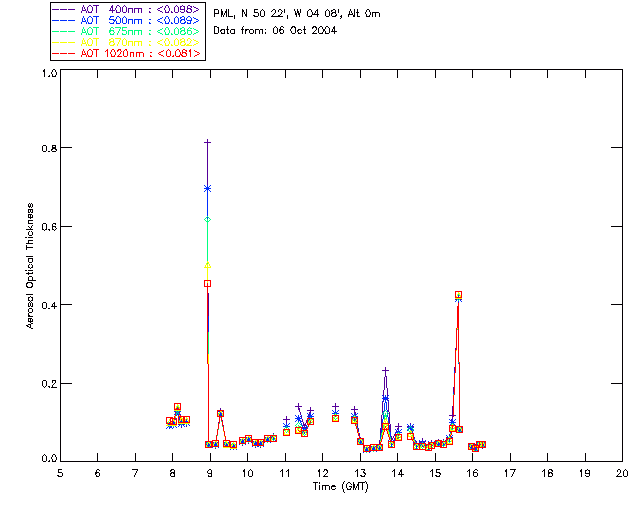Click the blue asterisk marker near 0.7
Screen dimensions: 640x512
pyautogui.click(x=207, y=189)
